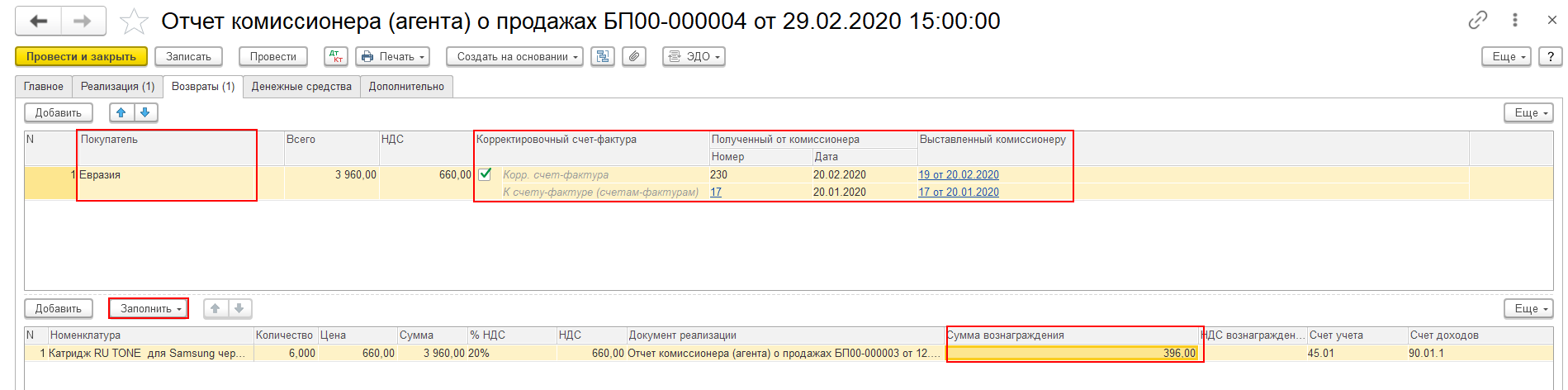Open the ЭДО dropdown menu

pos(694,56)
